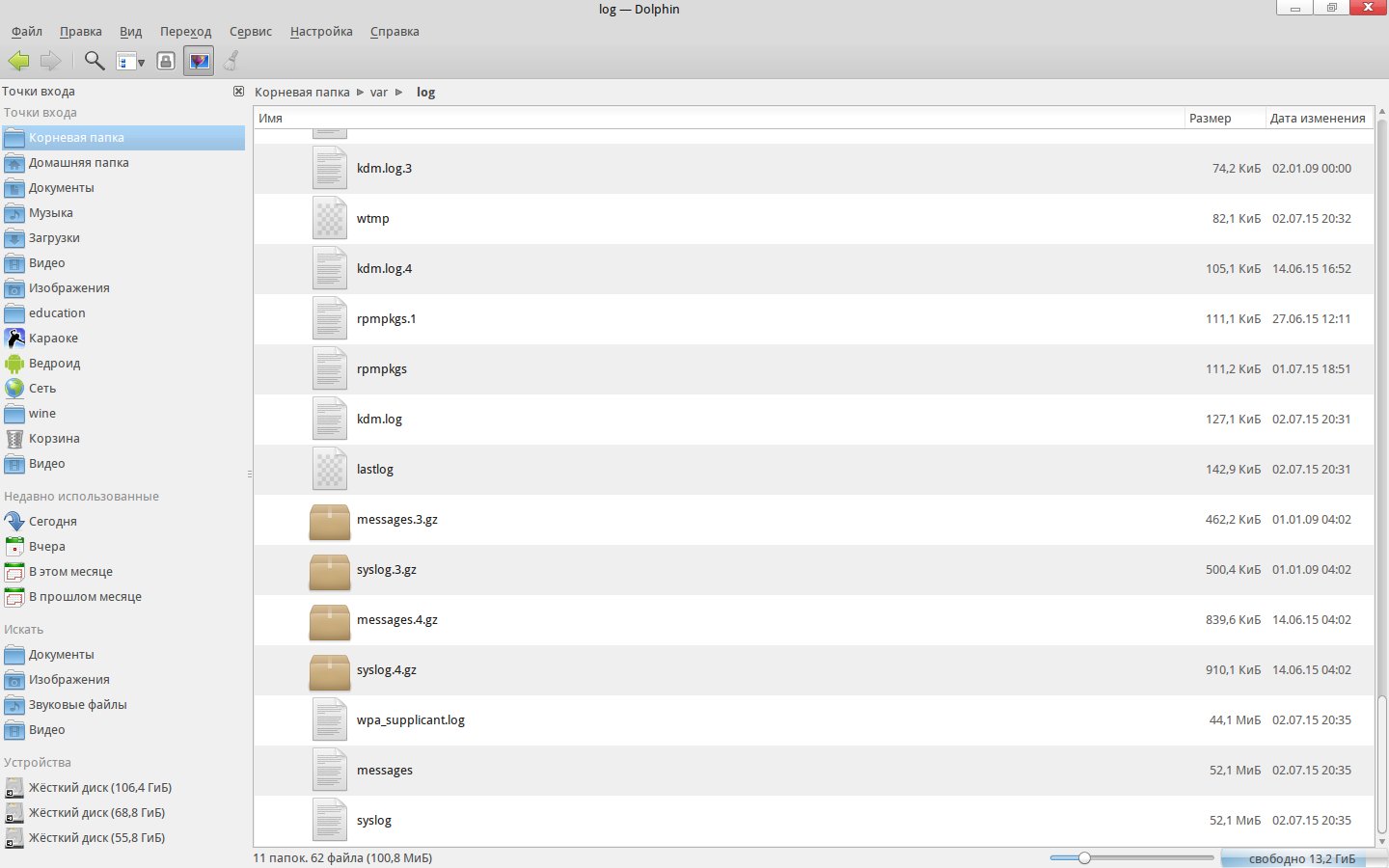Toggle the image preview toolbar button

point(199,61)
